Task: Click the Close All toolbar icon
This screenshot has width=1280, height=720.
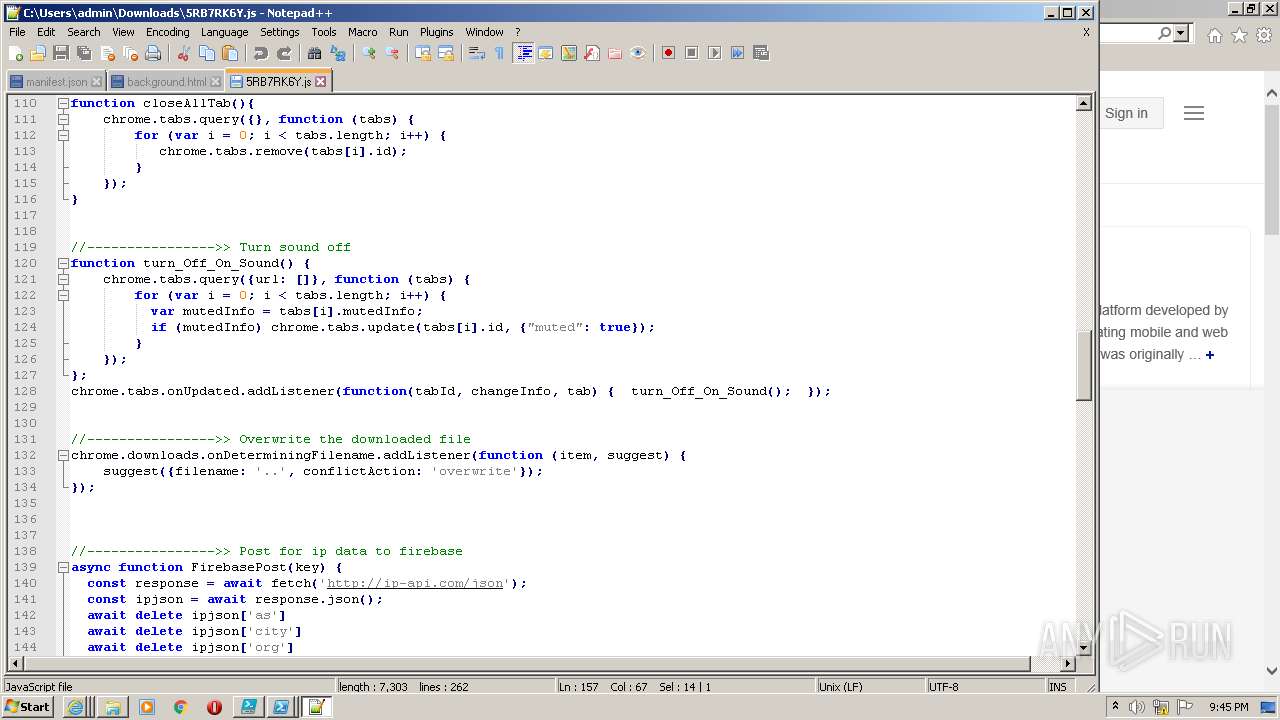Action: 130,53
